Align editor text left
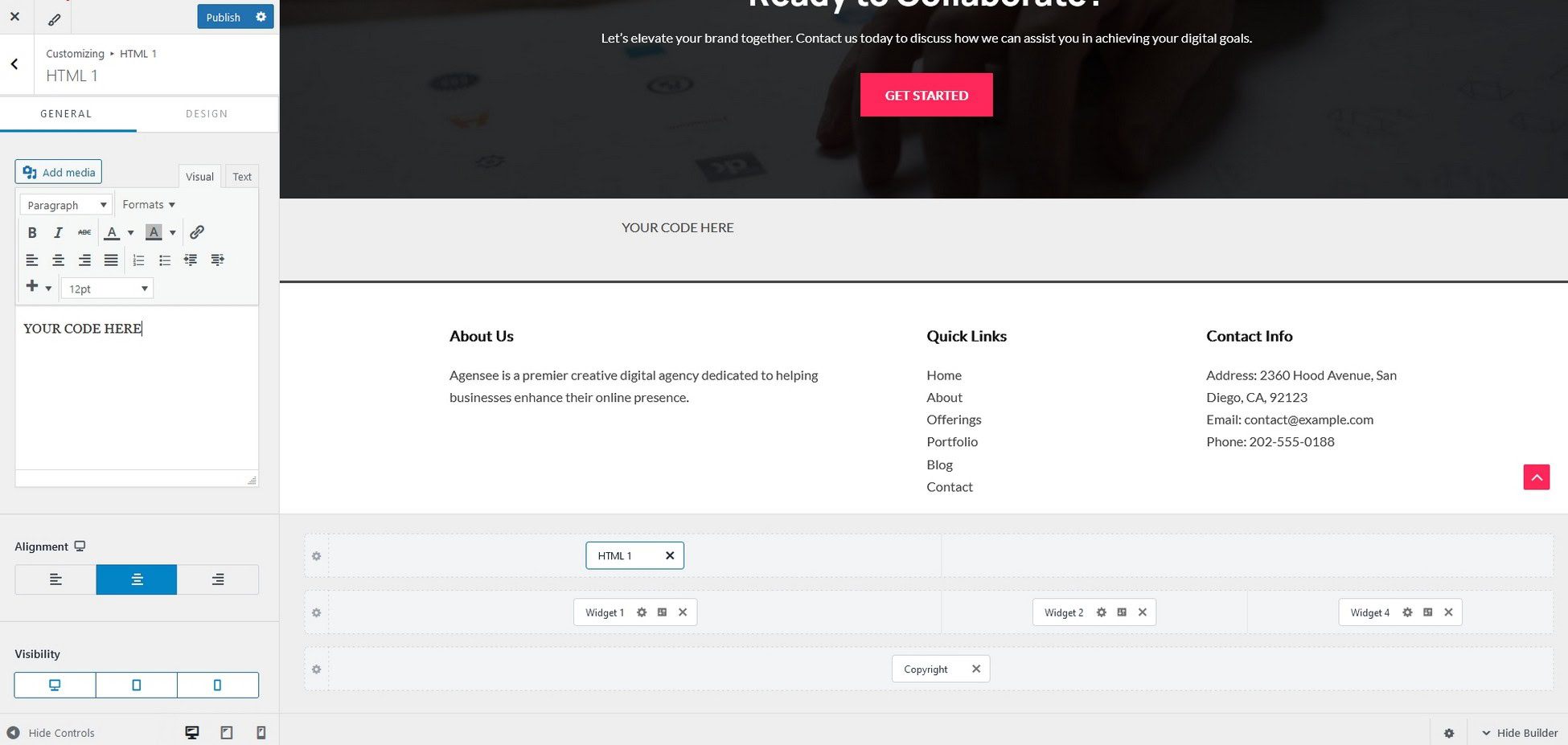 (x=32, y=260)
